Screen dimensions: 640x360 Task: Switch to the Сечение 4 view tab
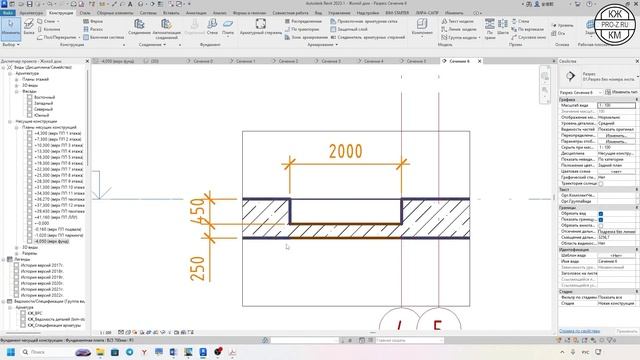point(373,61)
